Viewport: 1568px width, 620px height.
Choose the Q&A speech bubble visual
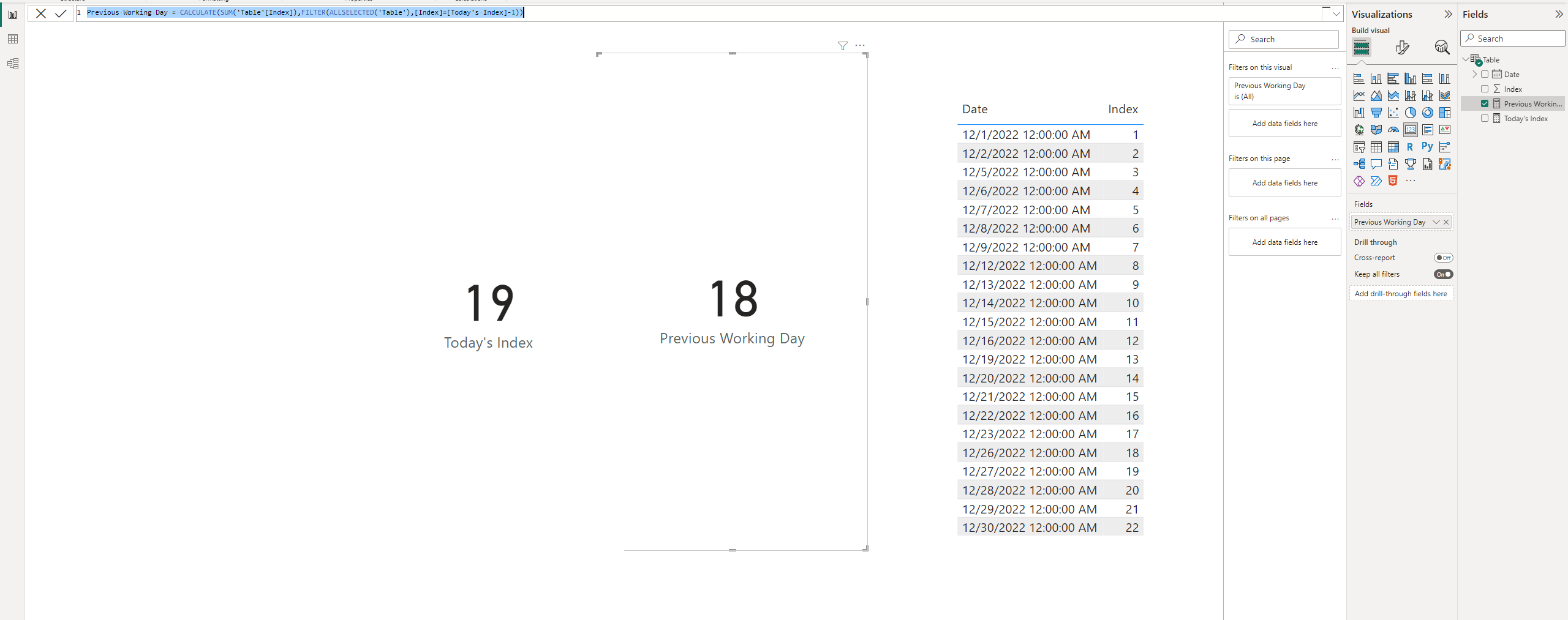pos(1376,164)
